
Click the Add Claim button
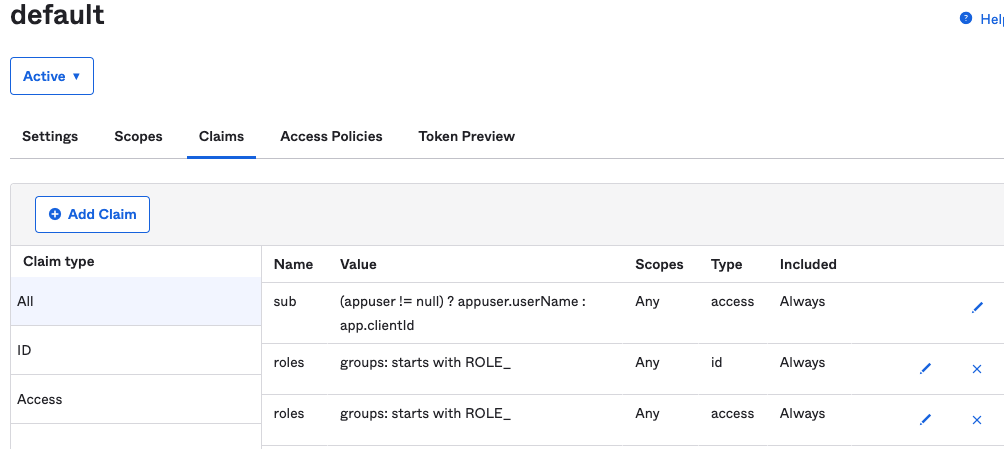coord(92,214)
